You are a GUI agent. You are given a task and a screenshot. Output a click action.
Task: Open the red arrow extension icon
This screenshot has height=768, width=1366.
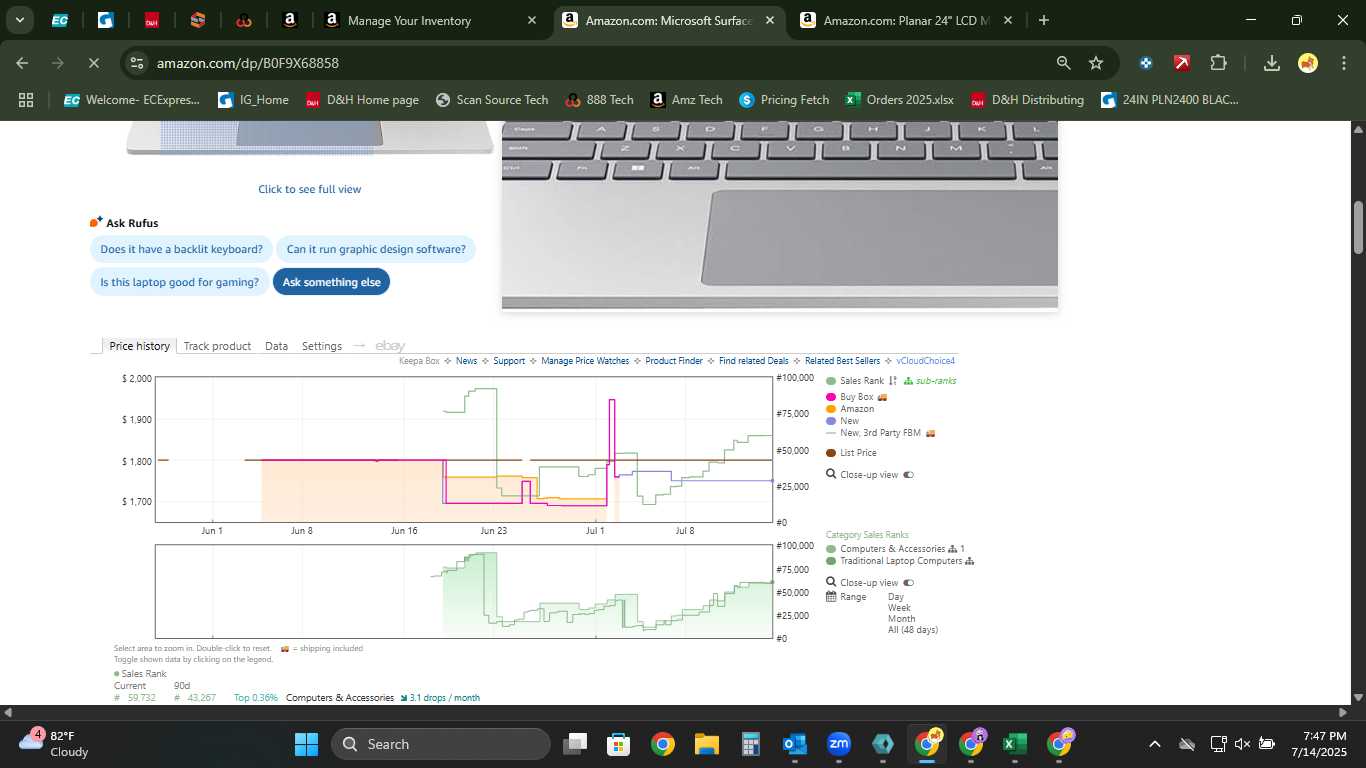point(1182,63)
